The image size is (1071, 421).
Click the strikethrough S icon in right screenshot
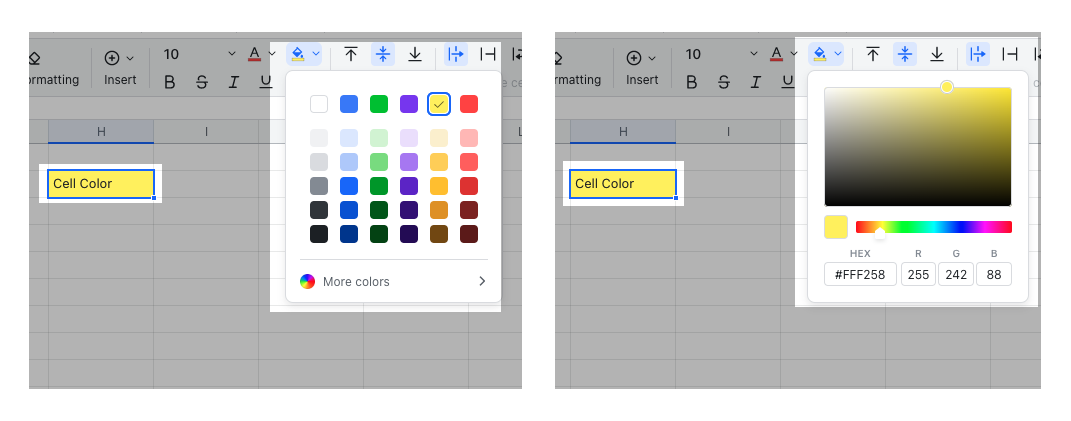724,82
